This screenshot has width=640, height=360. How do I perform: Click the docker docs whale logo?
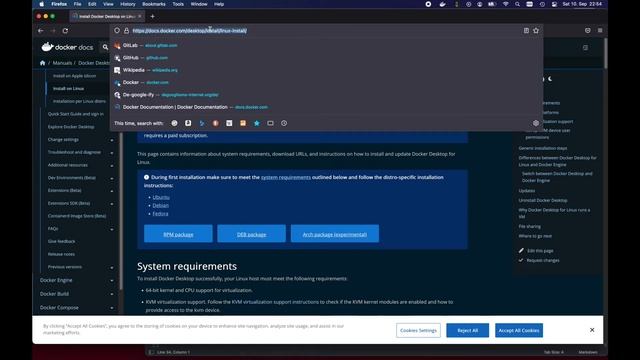(x=47, y=47)
